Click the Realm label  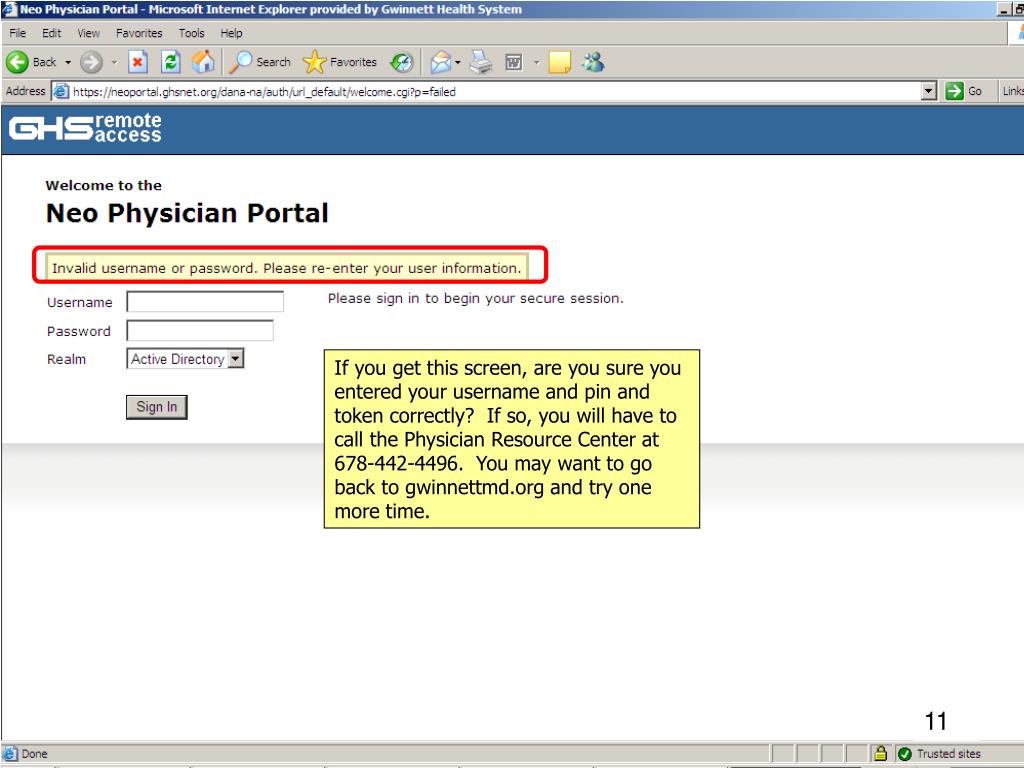click(x=67, y=359)
